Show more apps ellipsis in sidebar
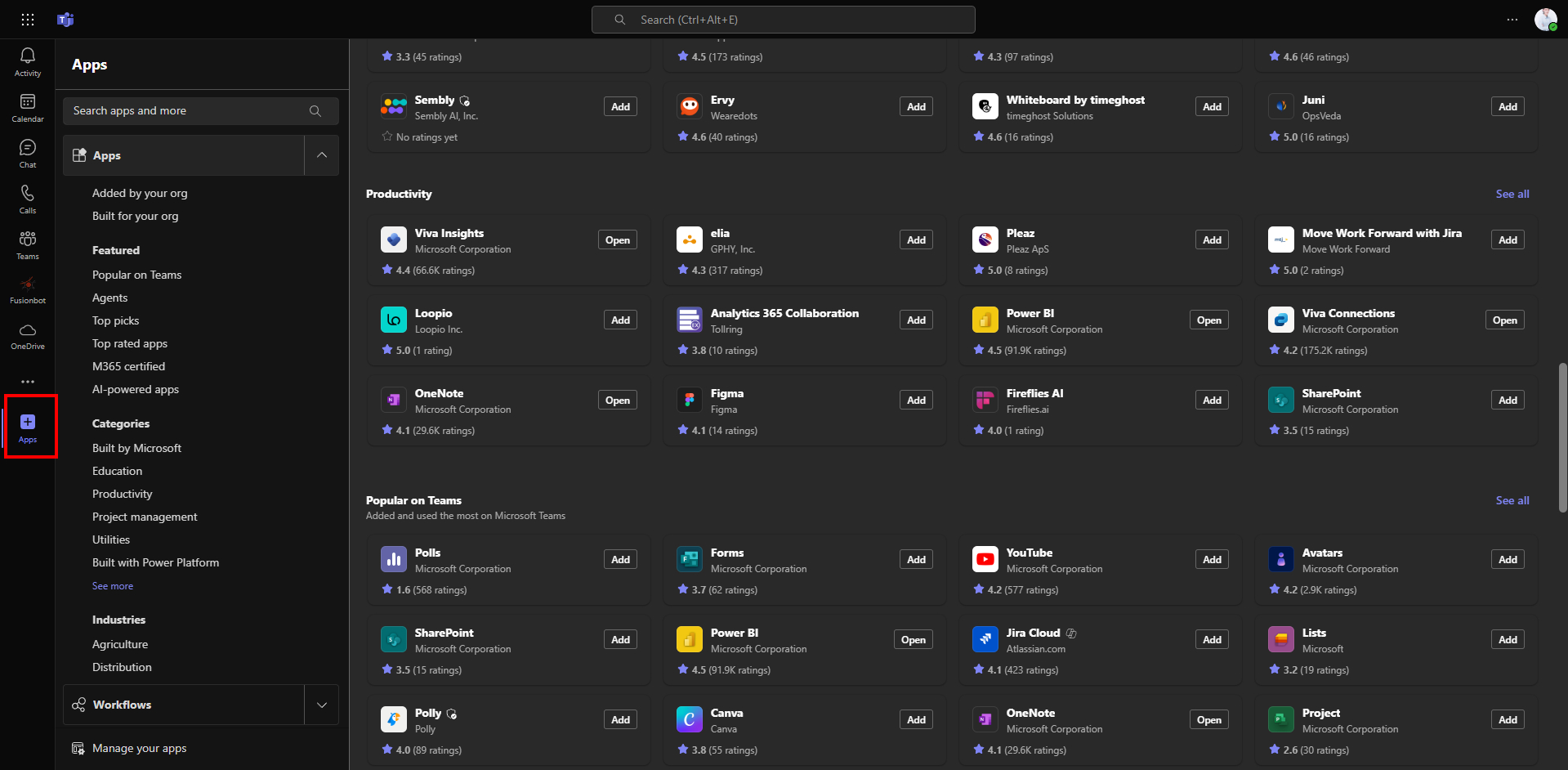 point(28,382)
